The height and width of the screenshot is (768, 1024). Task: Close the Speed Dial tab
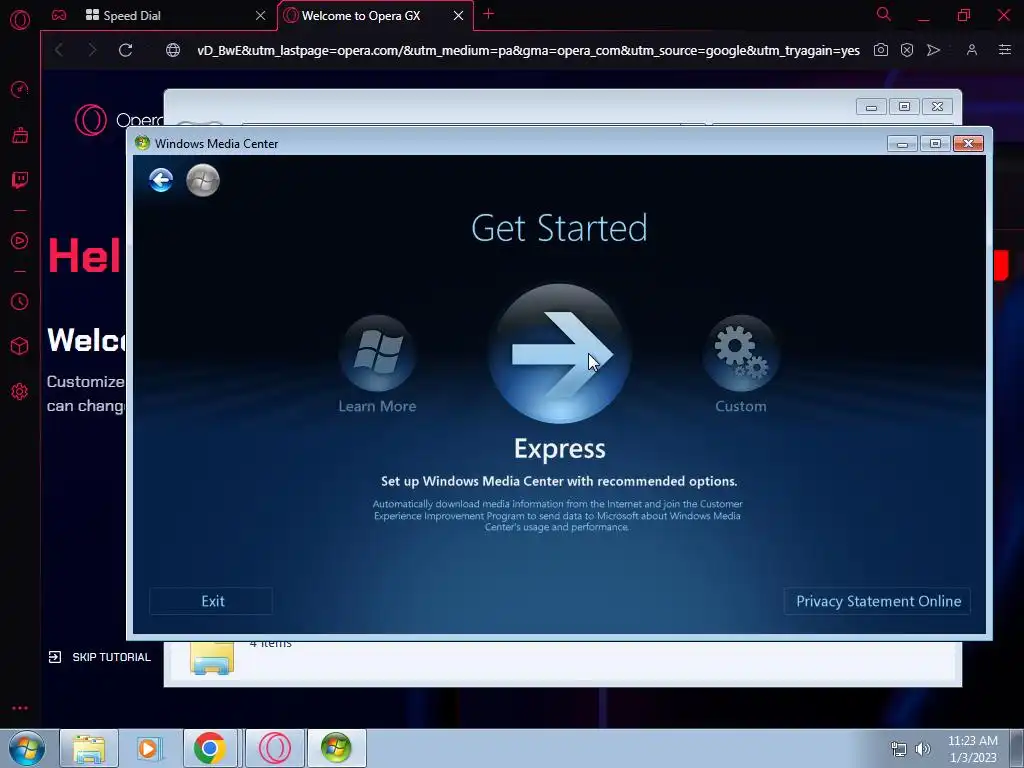260,15
